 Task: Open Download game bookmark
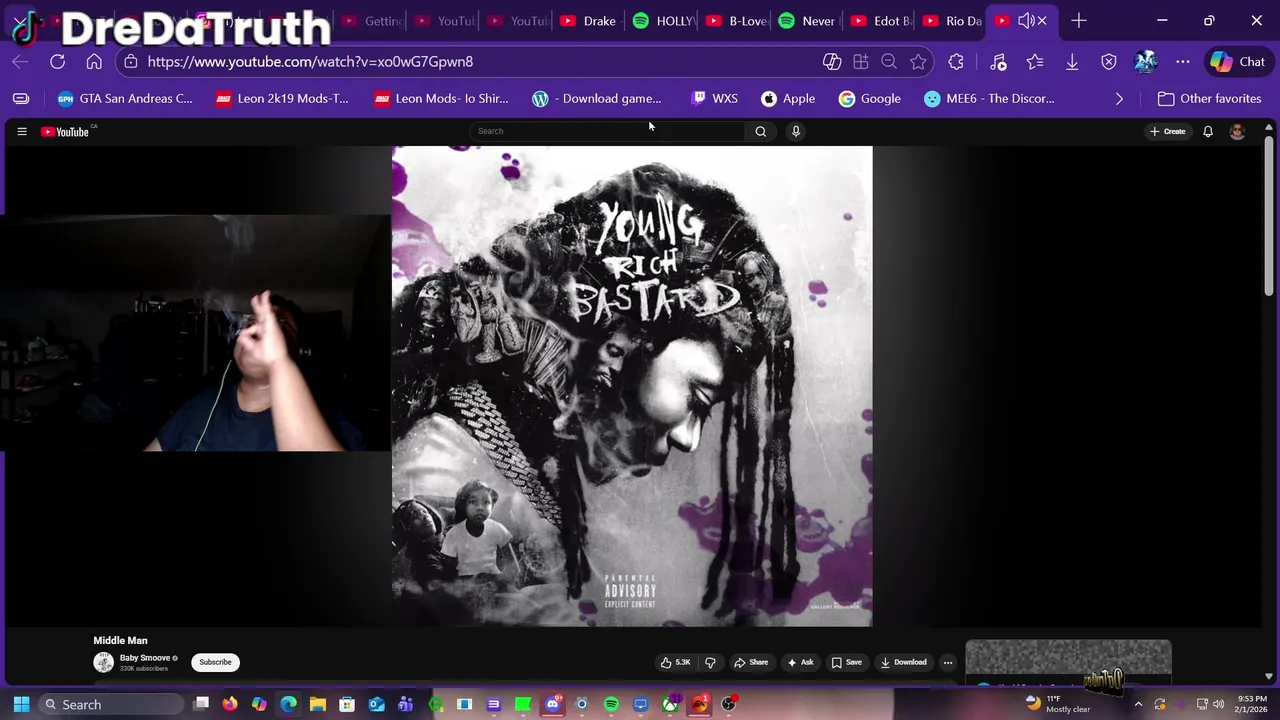coord(597,99)
